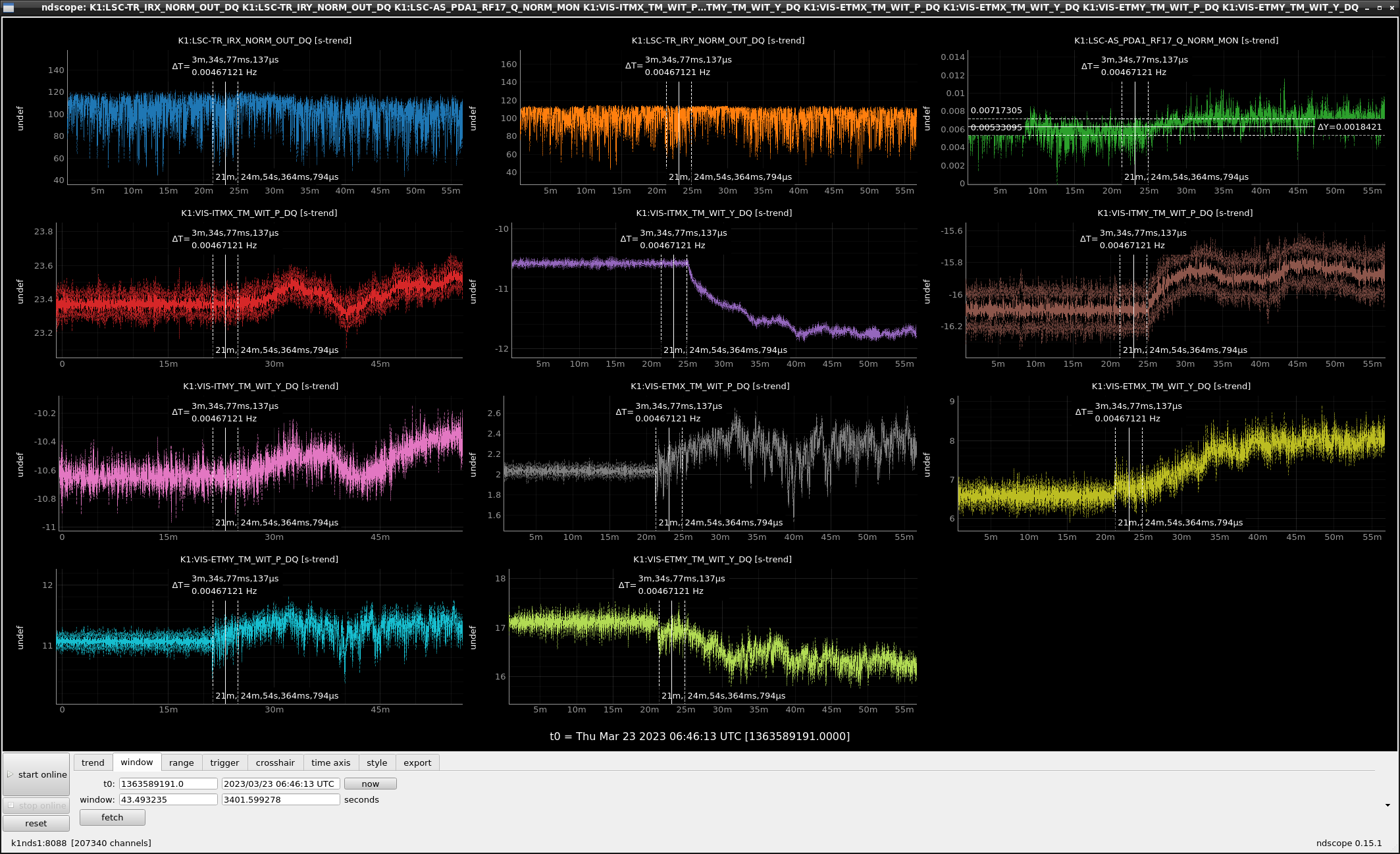Click the K1:VIS-ETMY_TM_WIT_Y_DQ plot title
1400x854 pixels.
point(712,559)
